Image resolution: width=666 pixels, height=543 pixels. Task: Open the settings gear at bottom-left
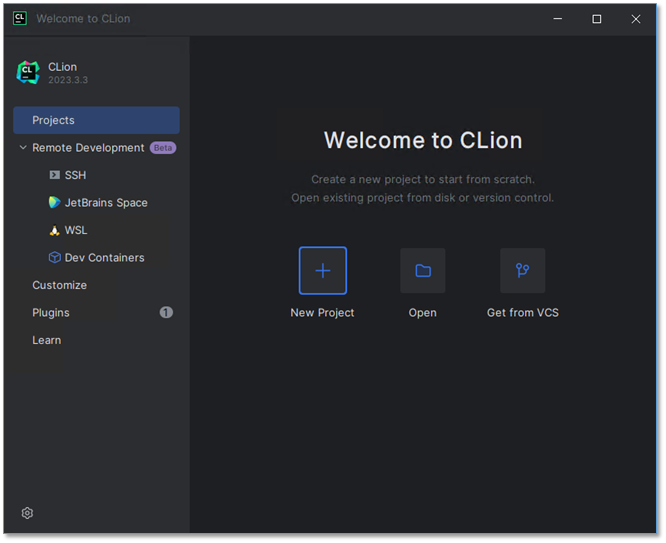pyautogui.click(x=27, y=513)
